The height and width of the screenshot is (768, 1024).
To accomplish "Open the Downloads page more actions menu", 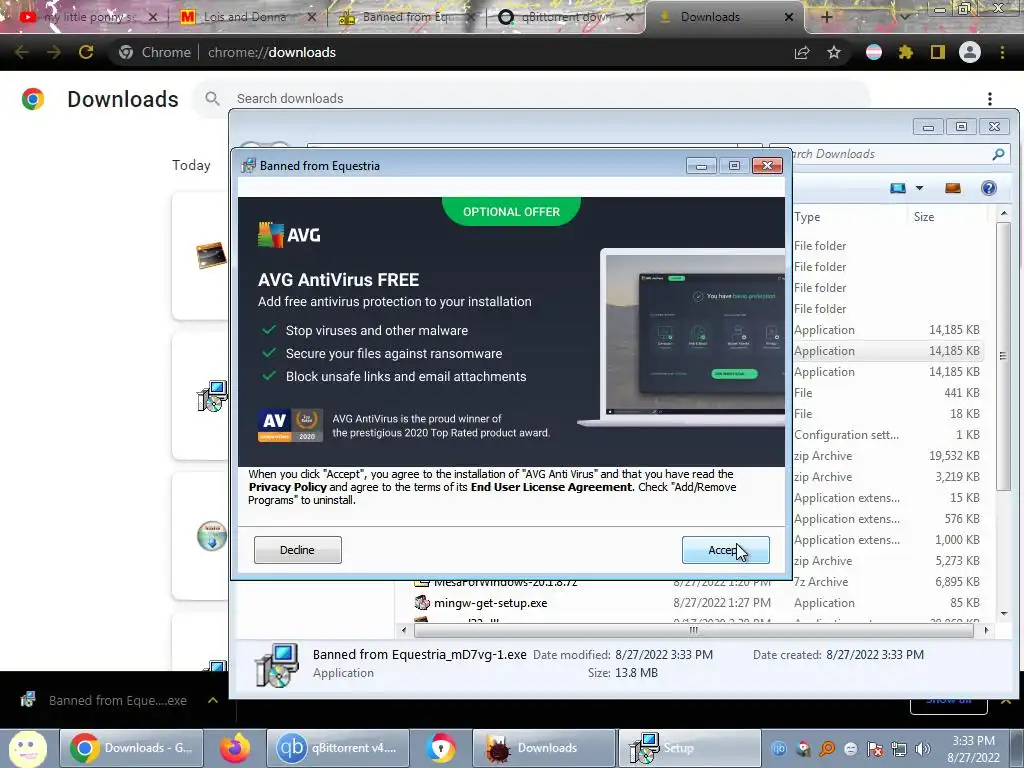I will click(990, 99).
